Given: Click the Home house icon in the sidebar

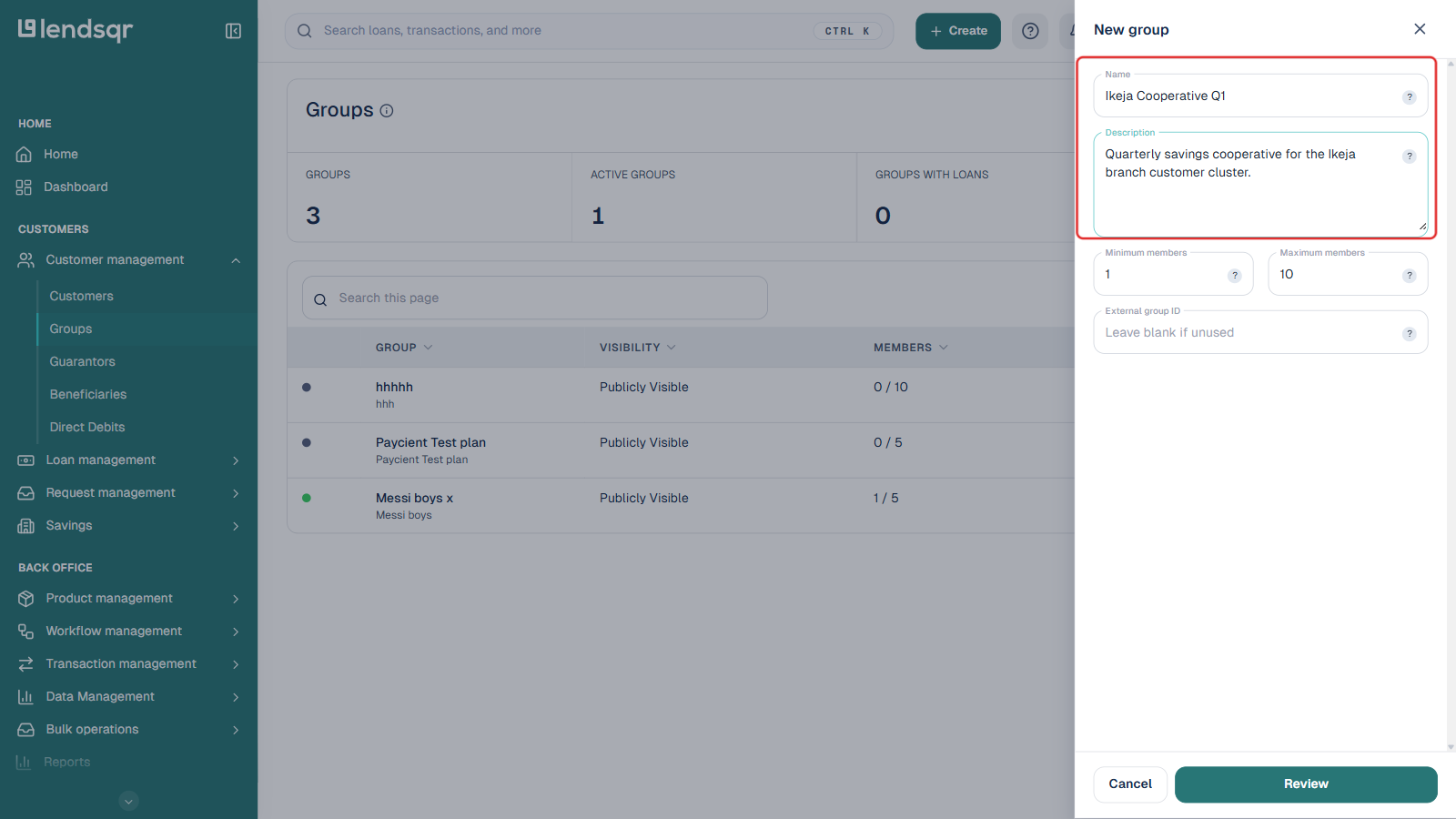Looking at the screenshot, I should (x=25, y=154).
